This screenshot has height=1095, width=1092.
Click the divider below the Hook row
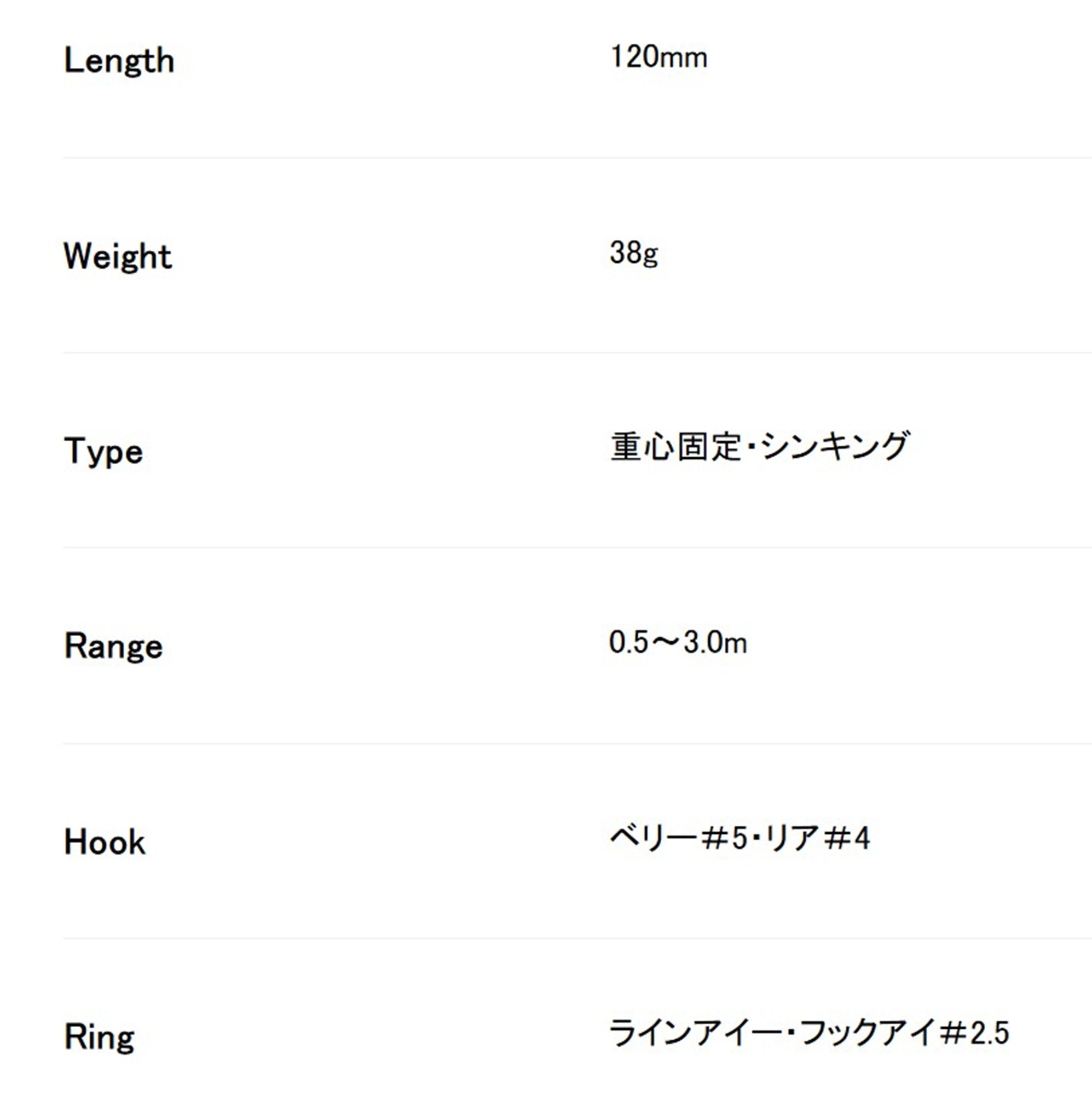577,938
